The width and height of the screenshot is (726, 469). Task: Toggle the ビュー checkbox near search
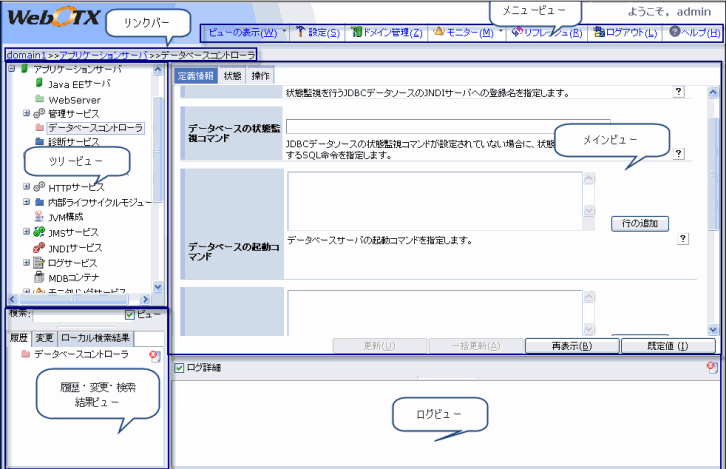pos(129,315)
